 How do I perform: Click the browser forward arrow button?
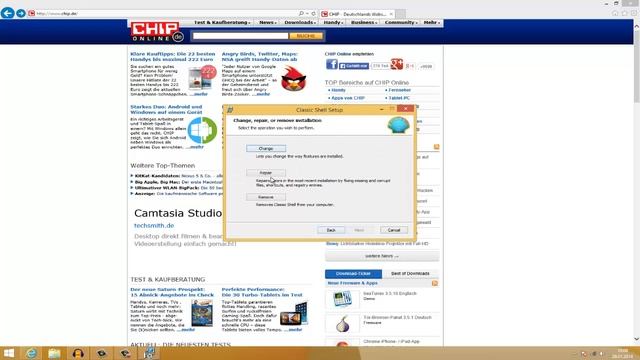click(21, 13)
